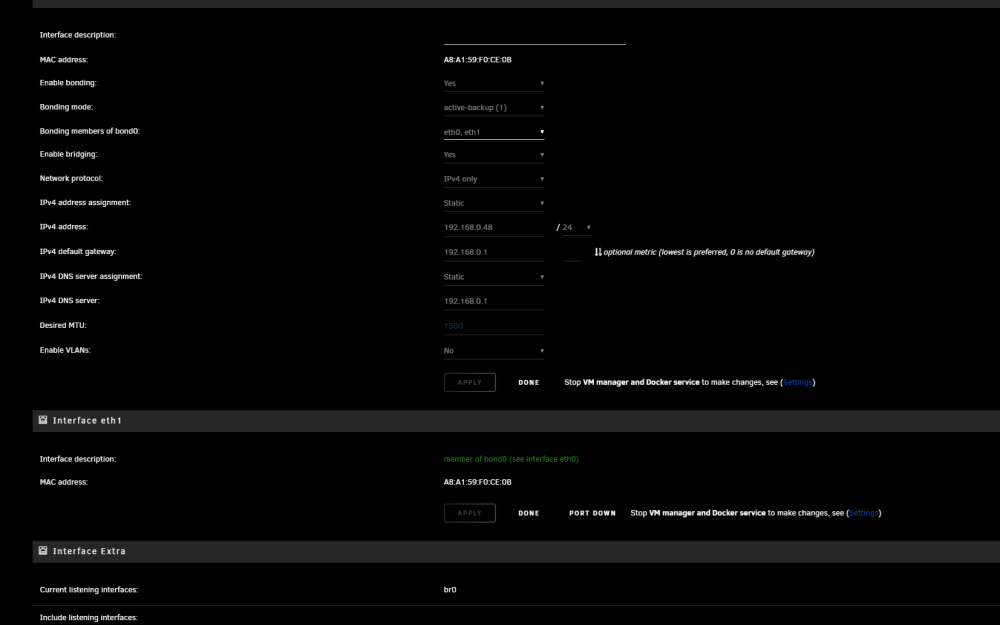Click the IPv4 default gateway field
1000x625 pixels.
[x=494, y=253]
